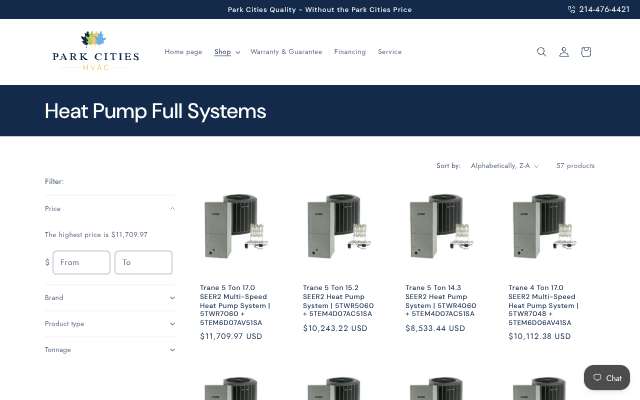
Task: Call the 214-476-4421 phone number link
Action: (604, 9)
